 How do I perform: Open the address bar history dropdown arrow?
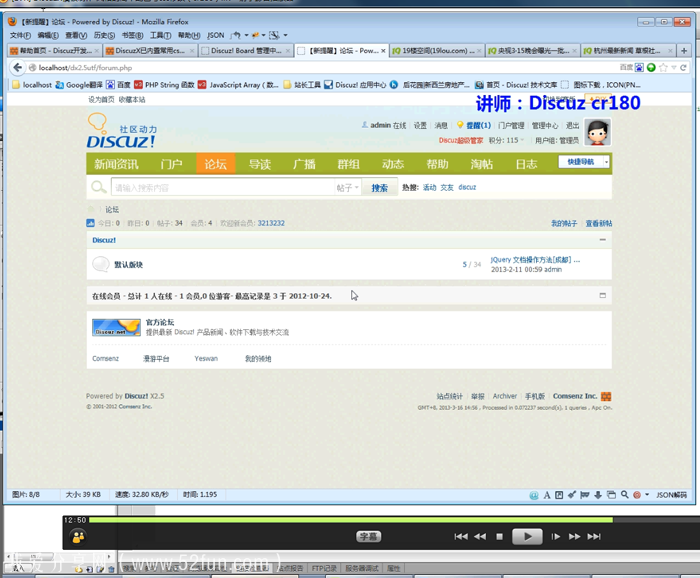674,67
